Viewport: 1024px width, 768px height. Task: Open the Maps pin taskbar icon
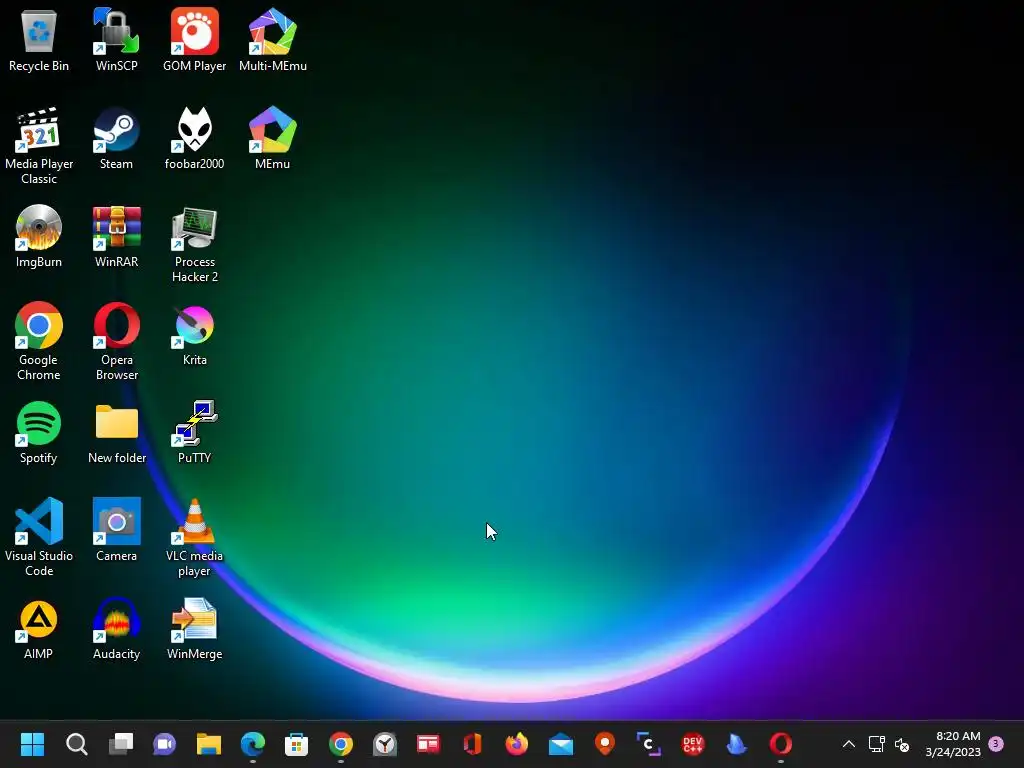pos(605,744)
